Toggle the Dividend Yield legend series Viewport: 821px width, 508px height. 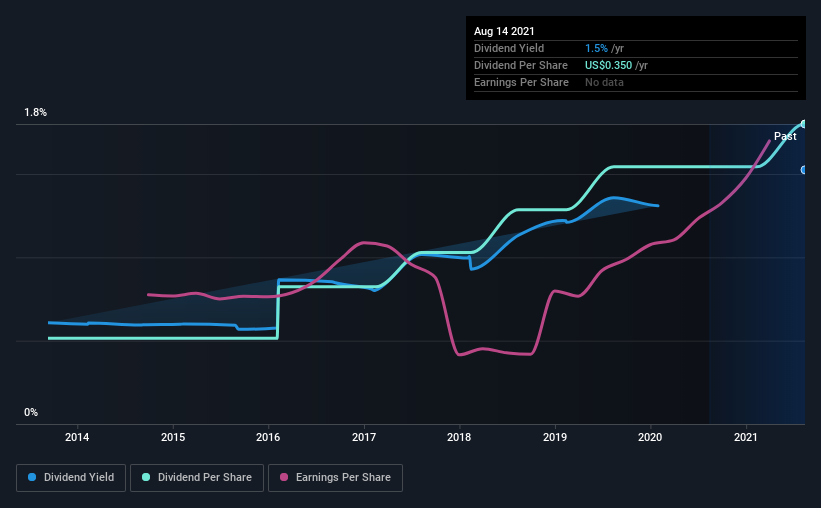[x=71, y=478]
